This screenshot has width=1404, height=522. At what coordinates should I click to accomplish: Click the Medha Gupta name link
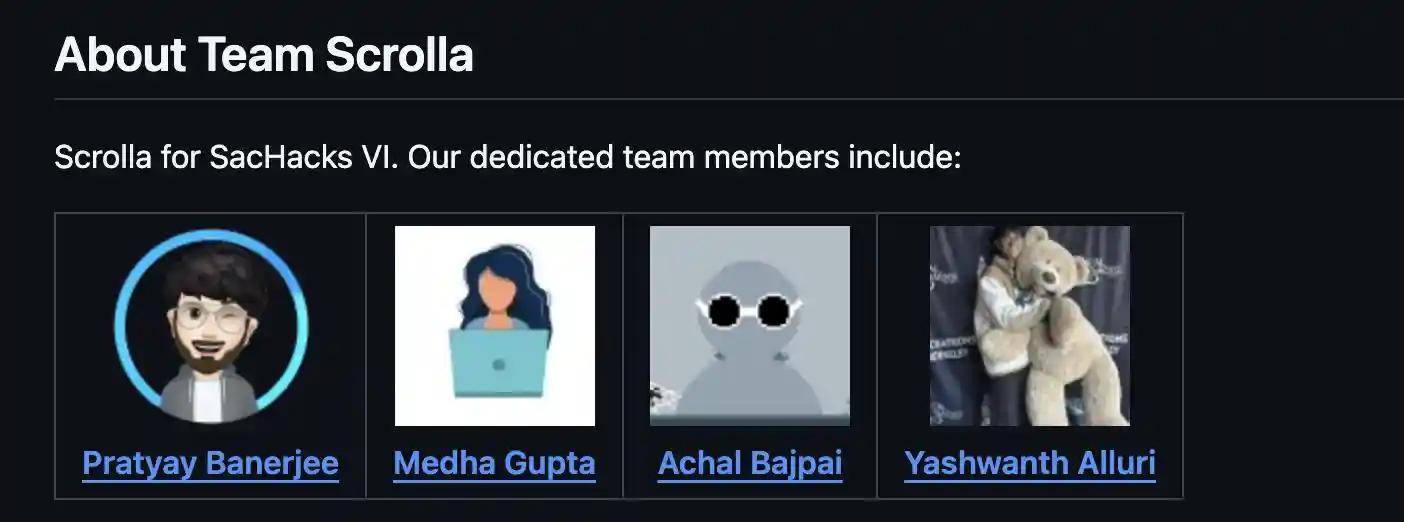(x=494, y=464)
